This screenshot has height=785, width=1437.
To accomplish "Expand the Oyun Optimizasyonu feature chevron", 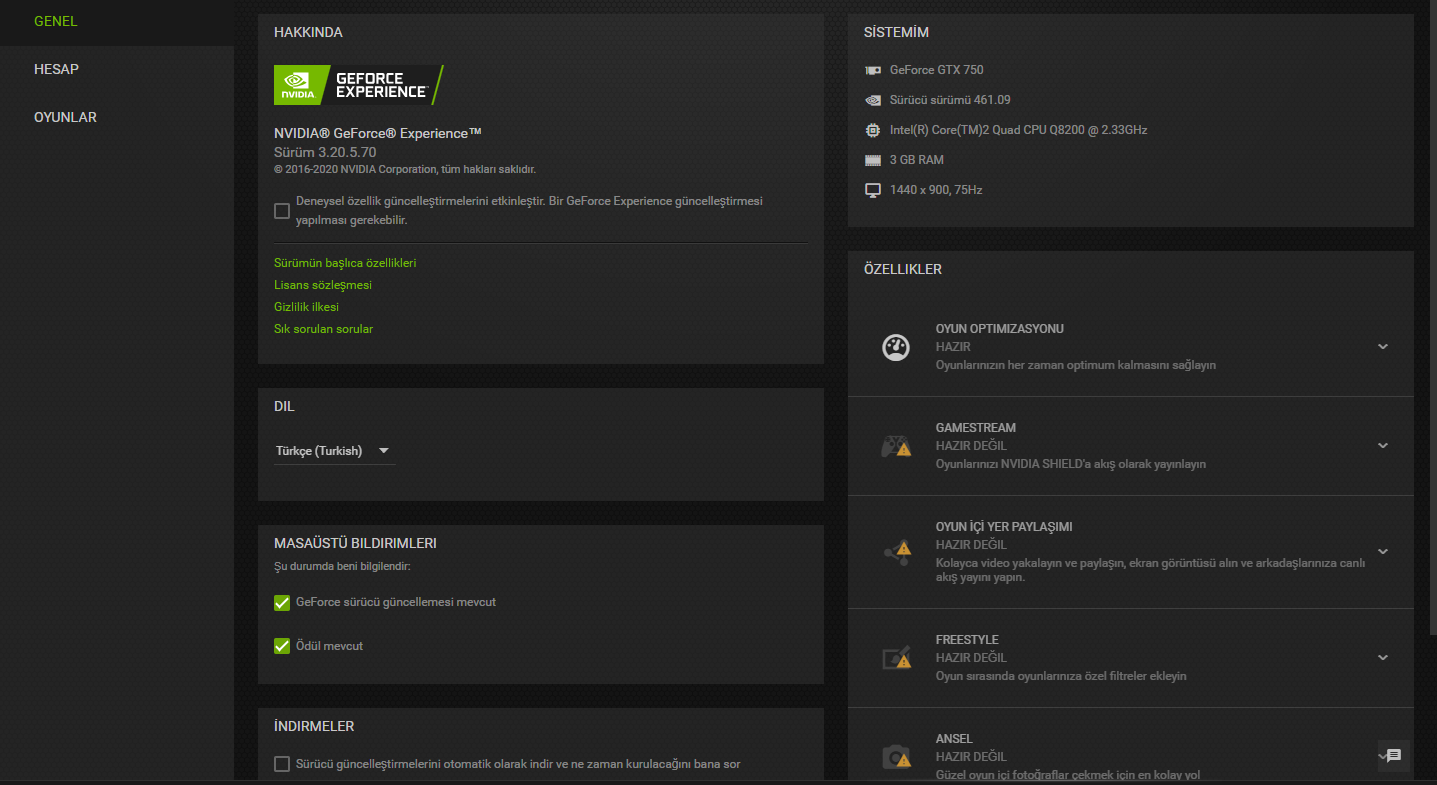I will 1383,347.
